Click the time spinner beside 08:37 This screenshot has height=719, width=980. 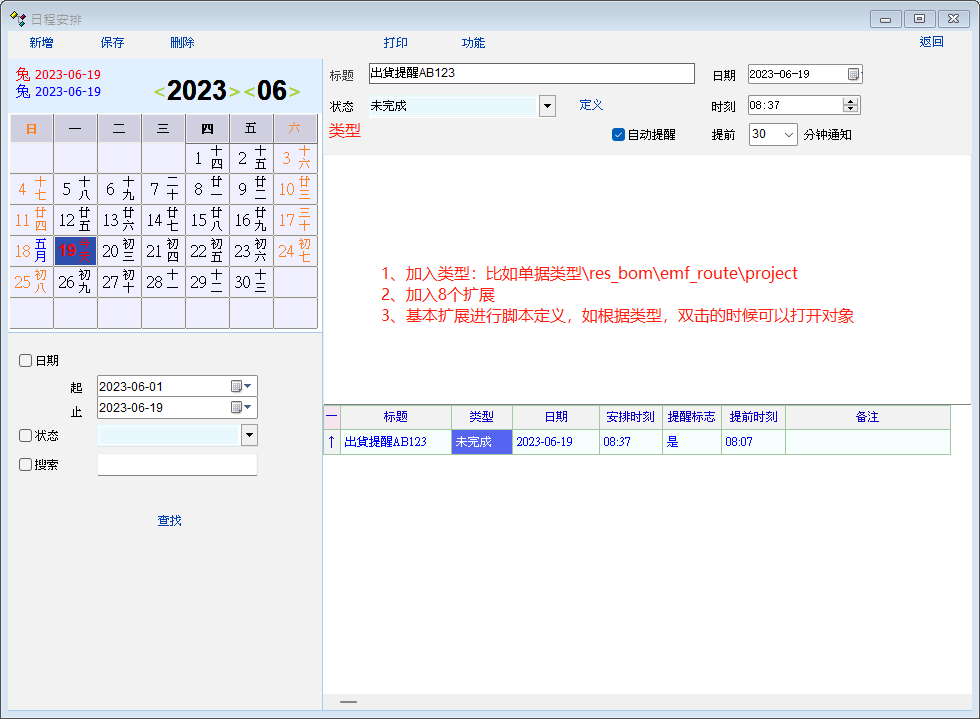point(850,104)
